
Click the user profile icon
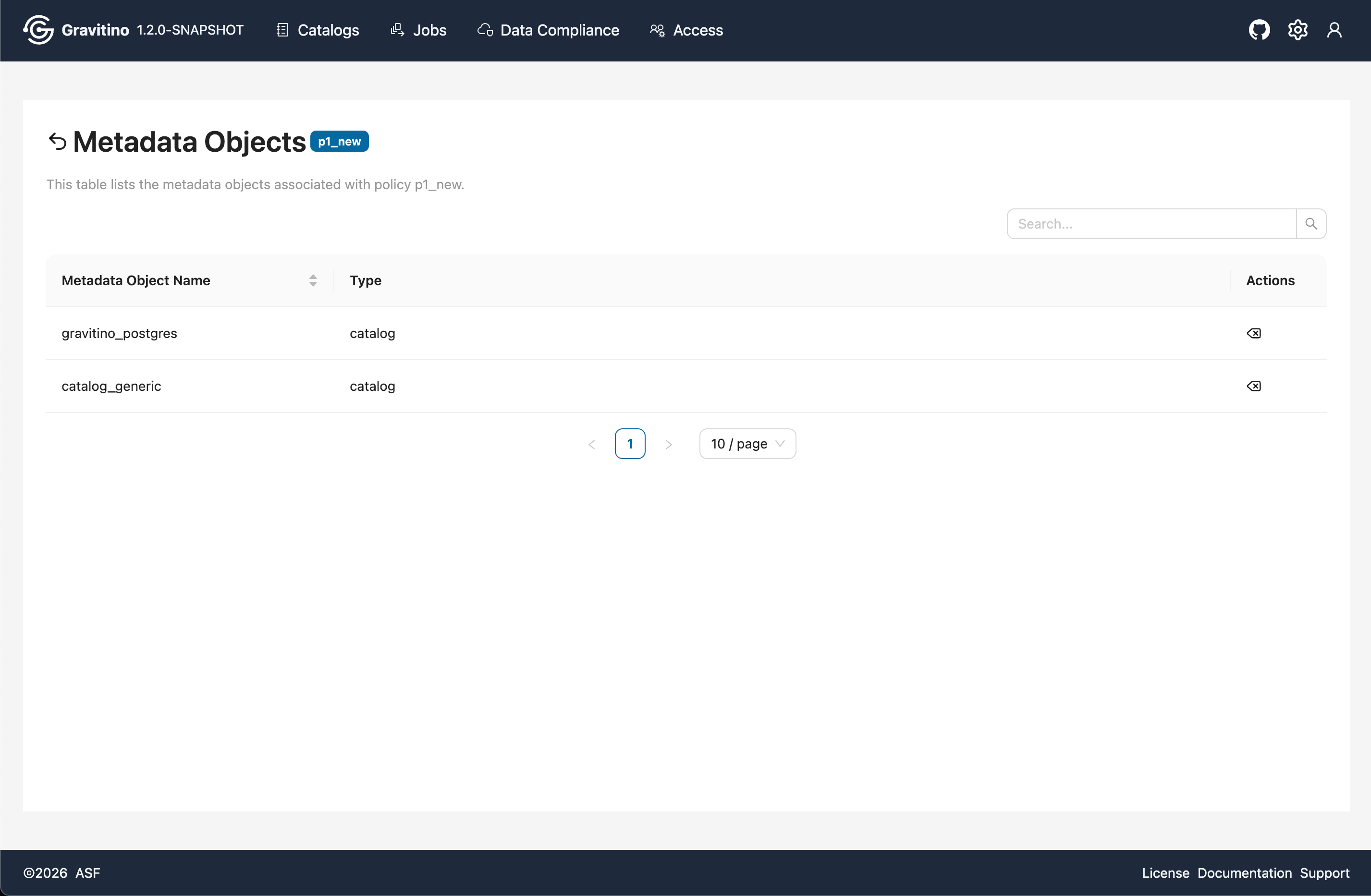1335,30
